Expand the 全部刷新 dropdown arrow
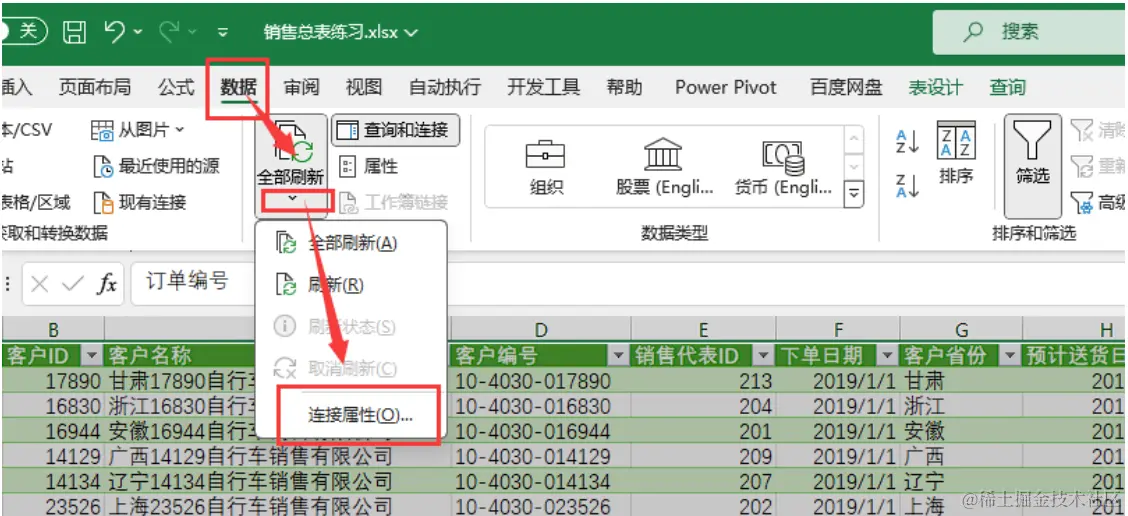1128x516 pixels. point(291,199)
